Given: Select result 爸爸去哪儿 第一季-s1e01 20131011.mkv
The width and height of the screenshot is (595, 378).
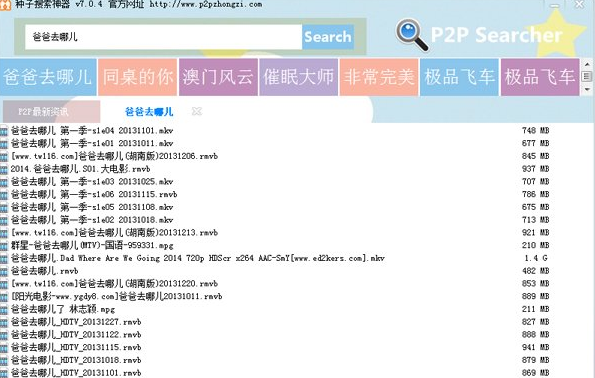Looking at the screenshot, I should click(x=92, y=143).
